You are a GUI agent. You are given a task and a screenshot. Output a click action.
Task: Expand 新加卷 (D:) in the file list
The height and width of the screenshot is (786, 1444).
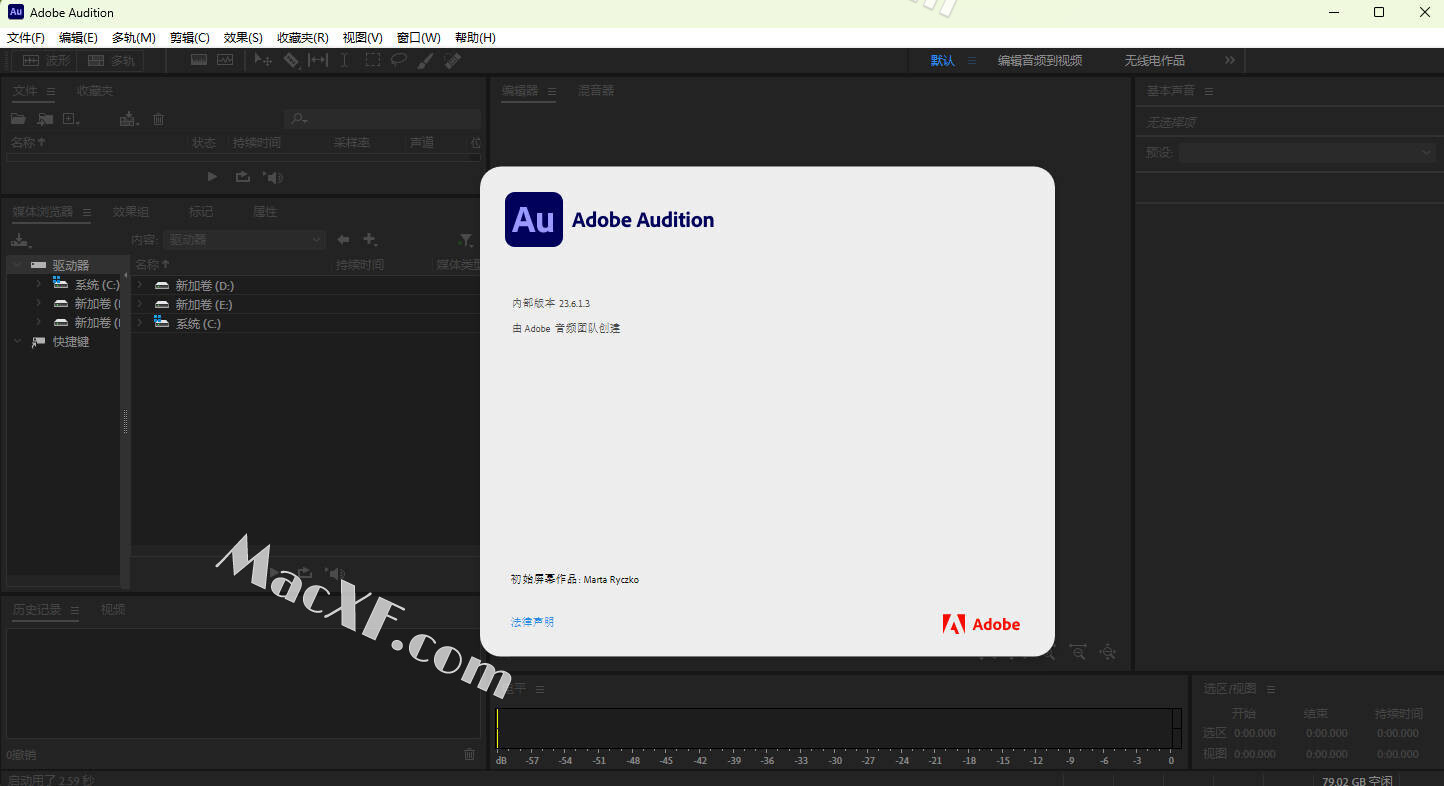[140, 285]
